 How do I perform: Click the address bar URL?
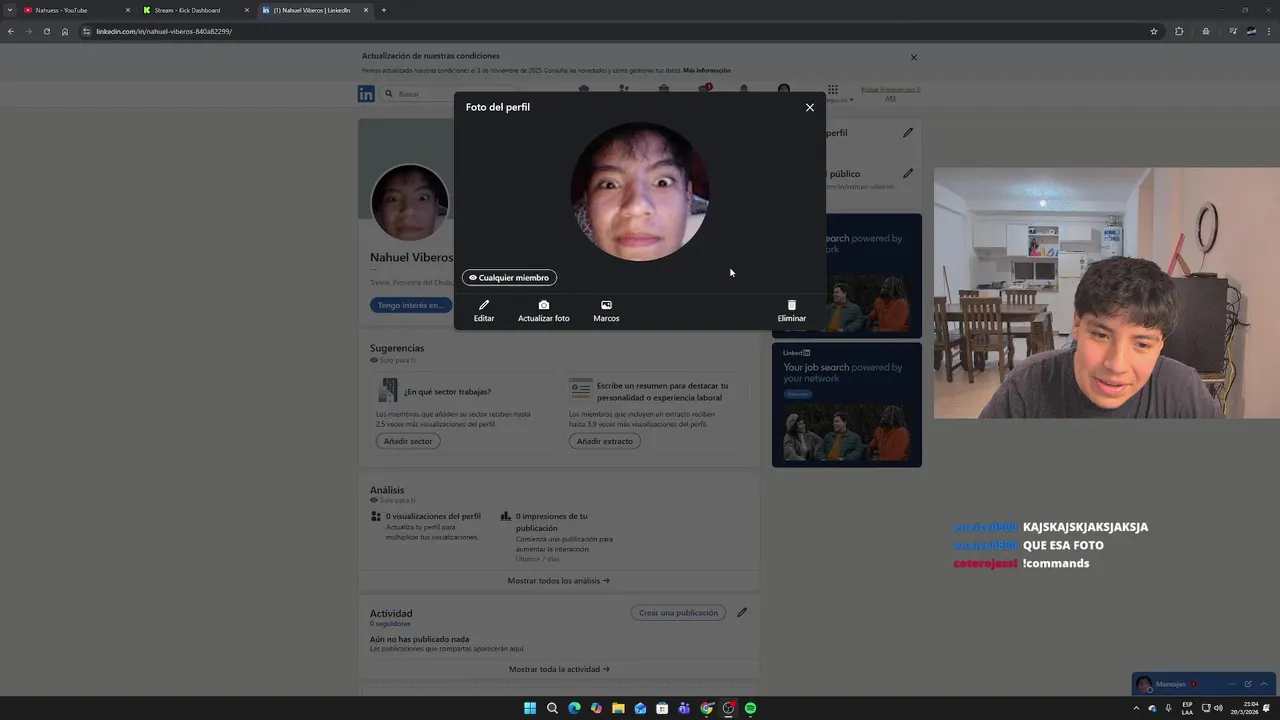click(x=164, y=31)
